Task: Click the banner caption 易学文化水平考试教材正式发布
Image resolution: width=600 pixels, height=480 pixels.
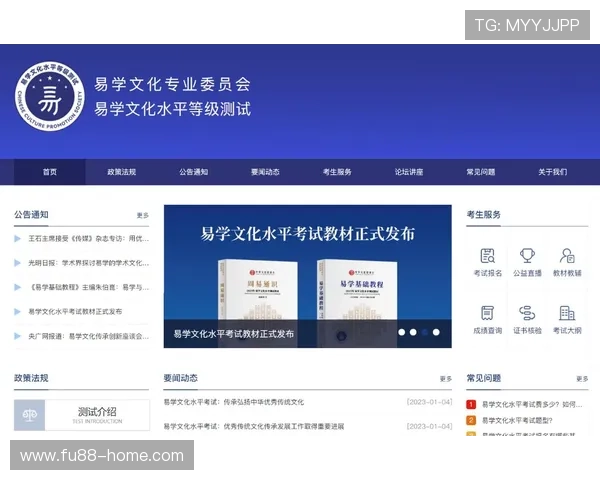Action: (x=234, y=334)
